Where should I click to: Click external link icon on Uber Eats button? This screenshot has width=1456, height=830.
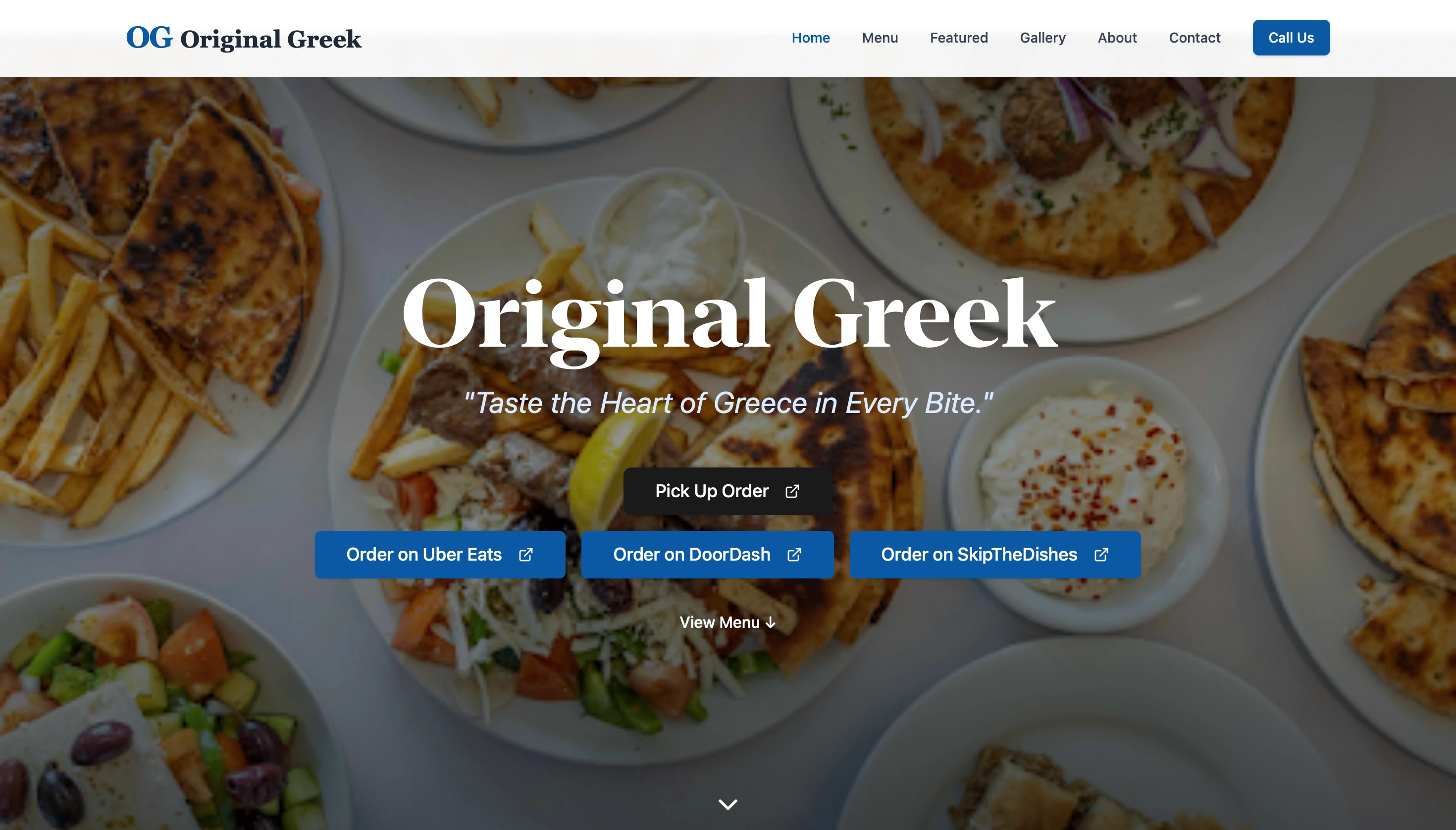click(525, 555)
